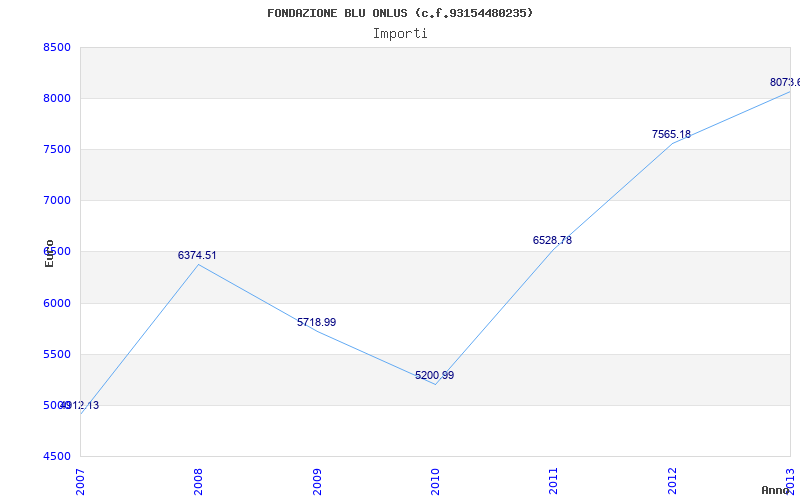800x500 pixels.
Task: Click the 8073.6 data label
Action: pyautogui.click(x=785, y=83)
